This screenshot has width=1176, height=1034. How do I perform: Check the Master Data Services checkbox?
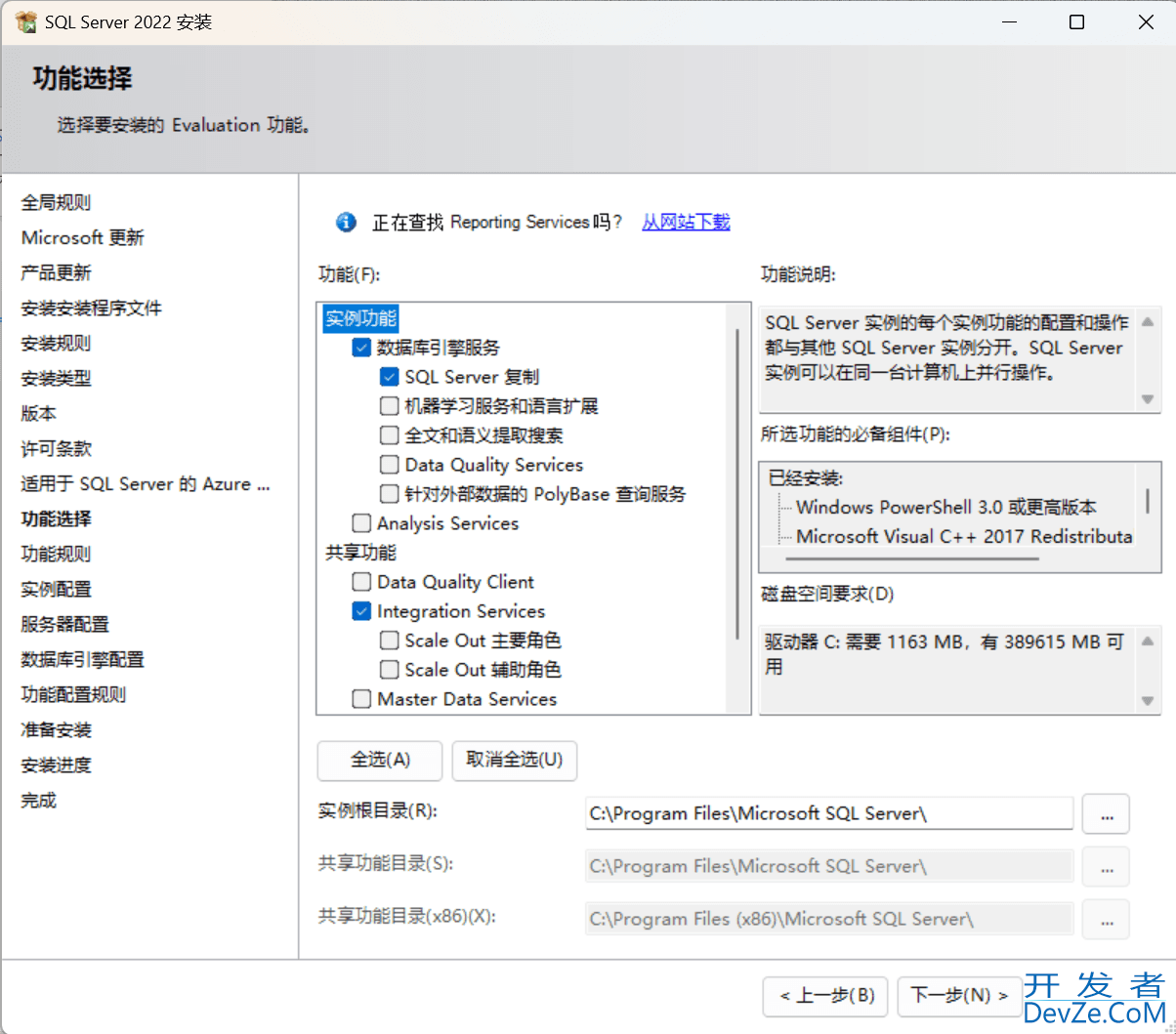point(361,699)
